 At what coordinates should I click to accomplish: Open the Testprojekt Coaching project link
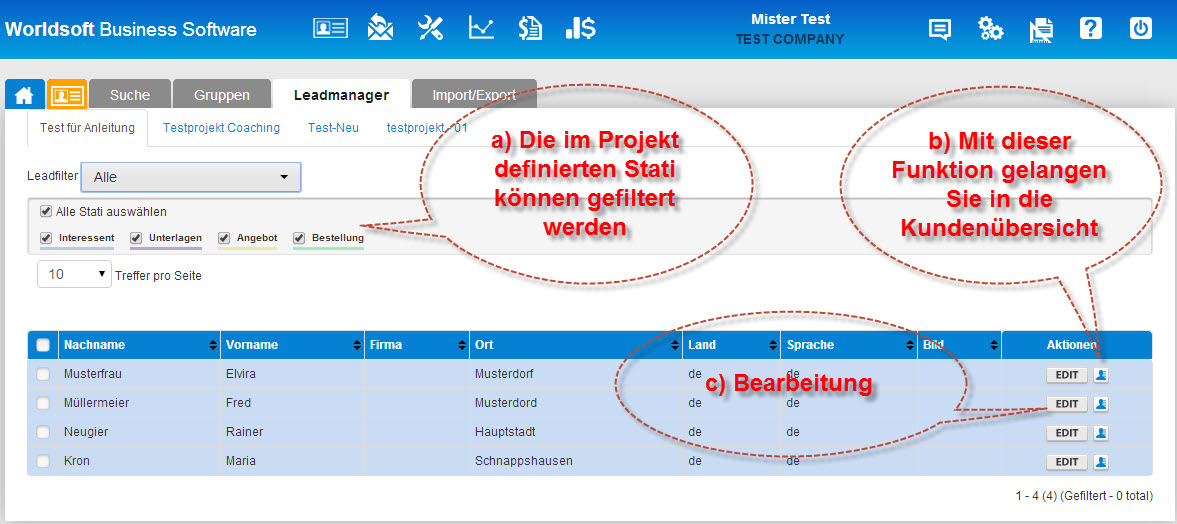[221, 128]
